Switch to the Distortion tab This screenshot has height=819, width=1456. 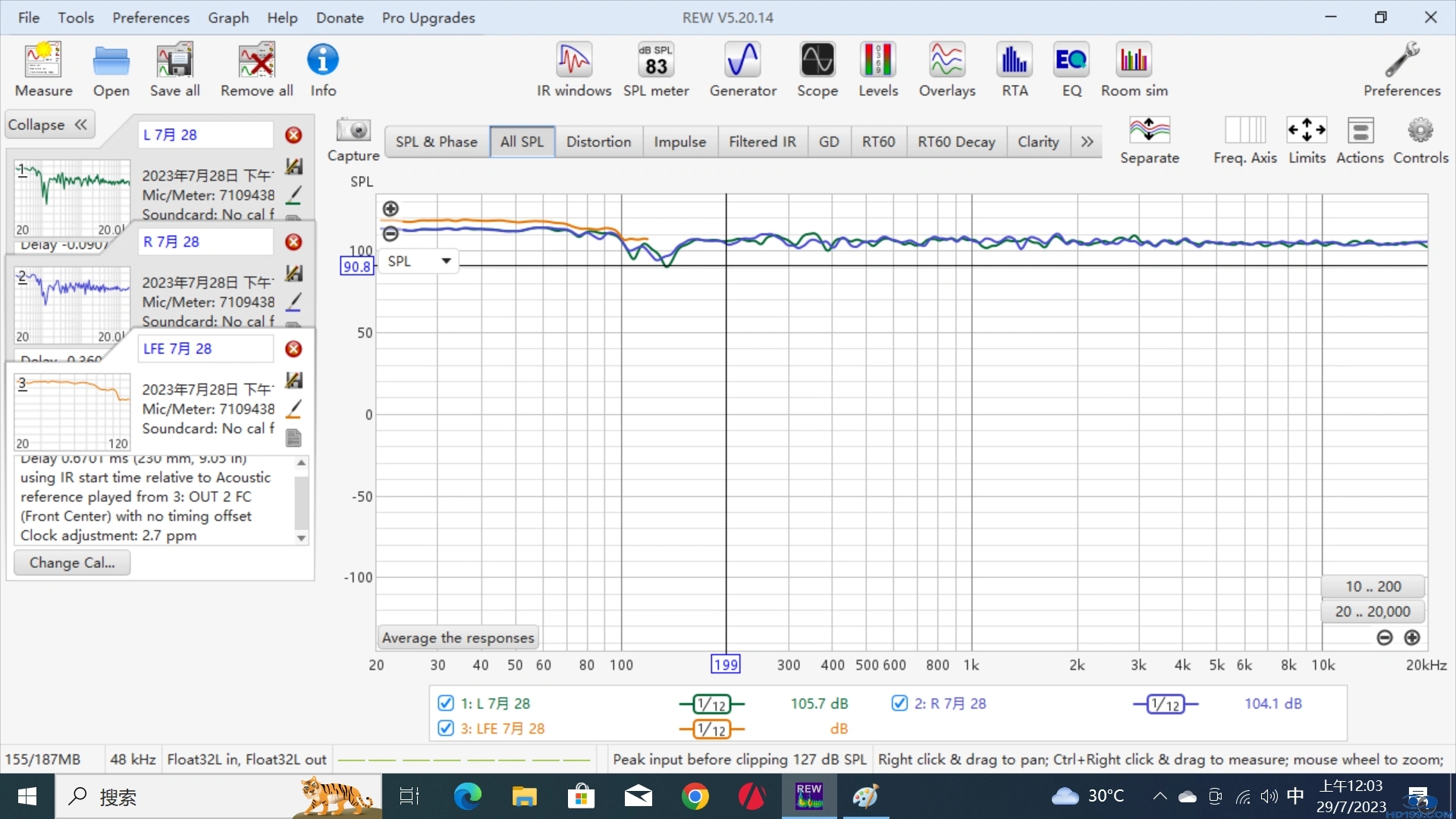[x=598, y=142]
